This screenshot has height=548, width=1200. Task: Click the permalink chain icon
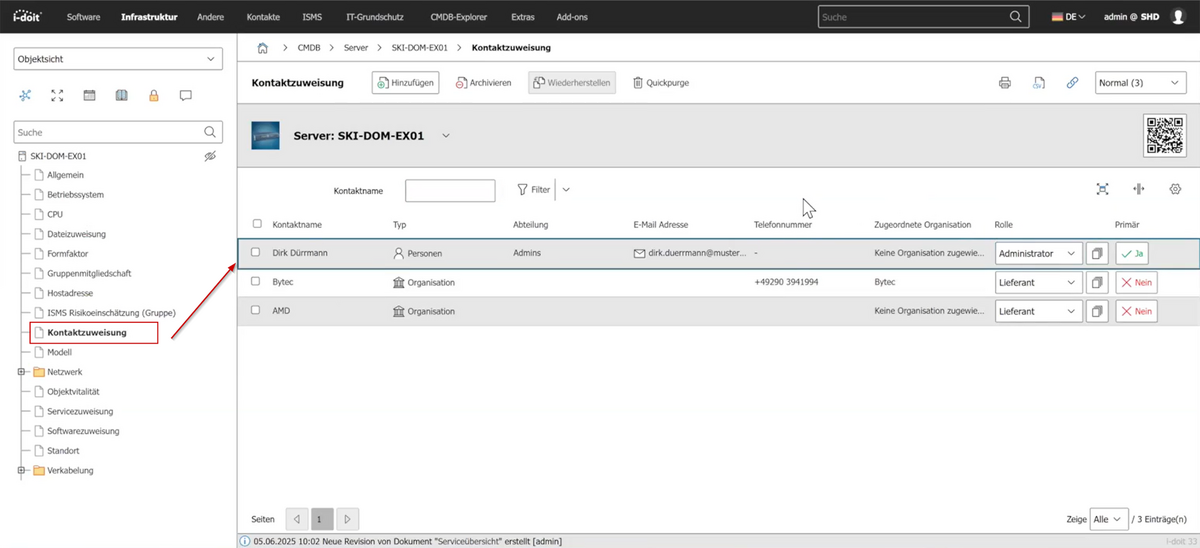point(1072,83)
